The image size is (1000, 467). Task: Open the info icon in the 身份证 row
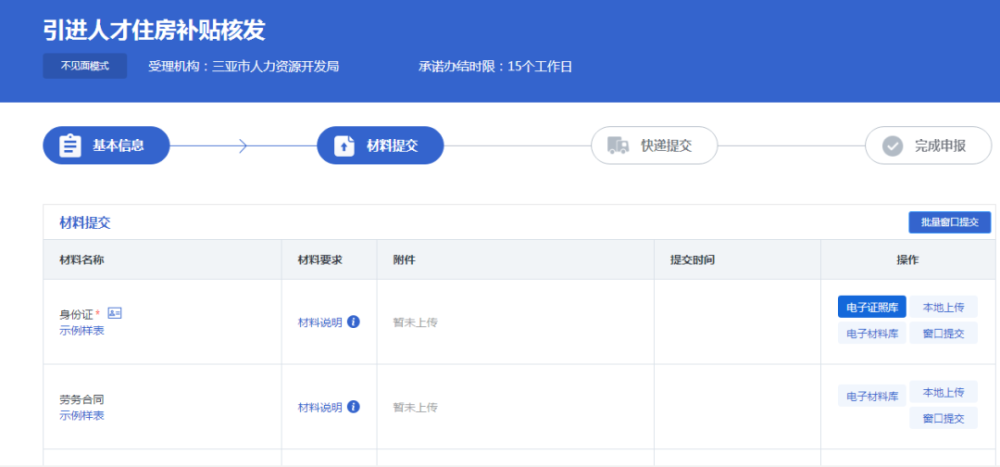pos(353,322)
